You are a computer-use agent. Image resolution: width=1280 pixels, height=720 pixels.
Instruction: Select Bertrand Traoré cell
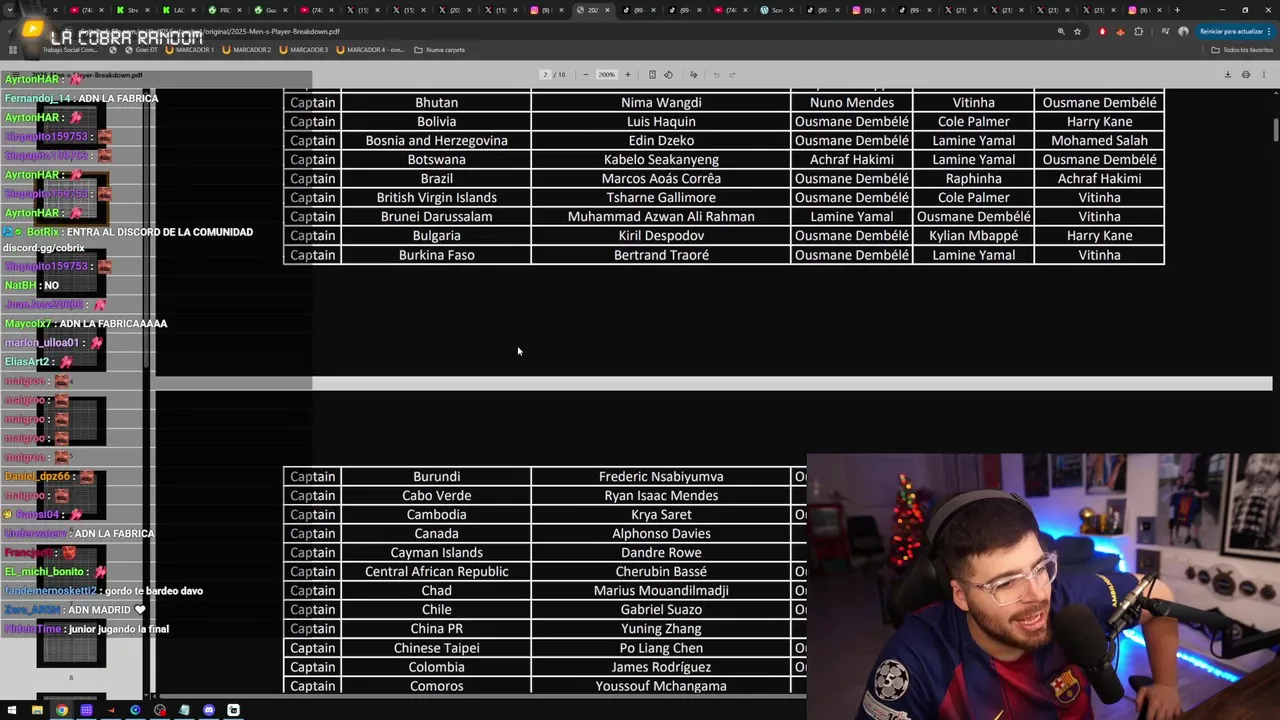tap(661, 255)
